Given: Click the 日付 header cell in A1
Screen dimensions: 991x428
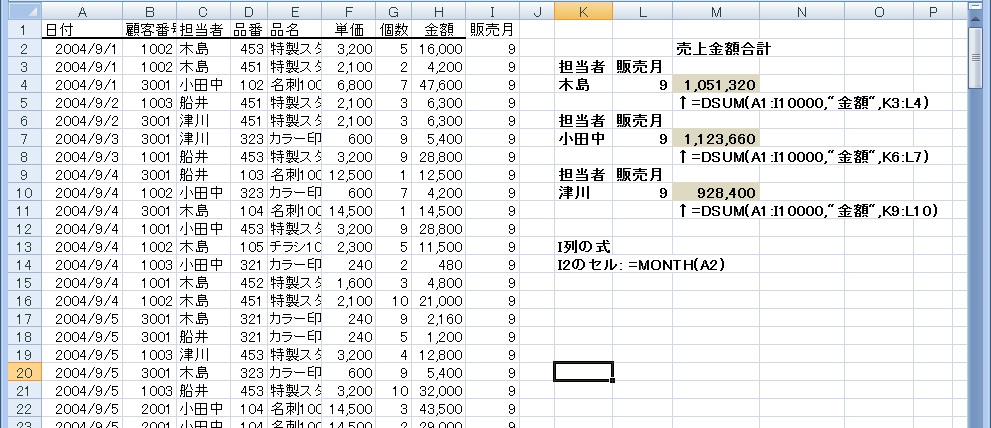Looking at the screenshot, I should pos(82,29).
